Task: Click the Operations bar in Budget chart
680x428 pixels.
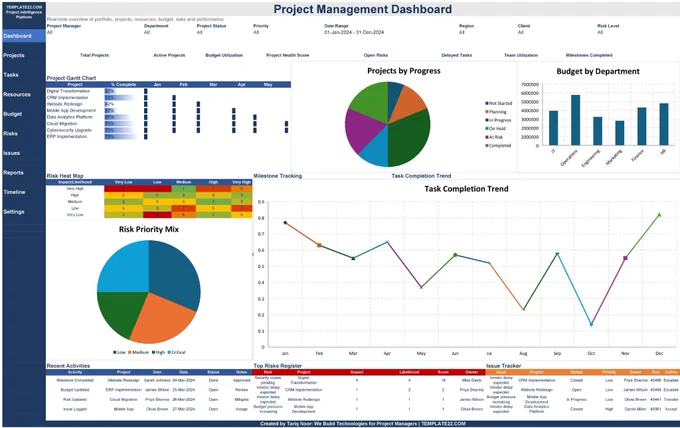Action: tap(575, 120)
